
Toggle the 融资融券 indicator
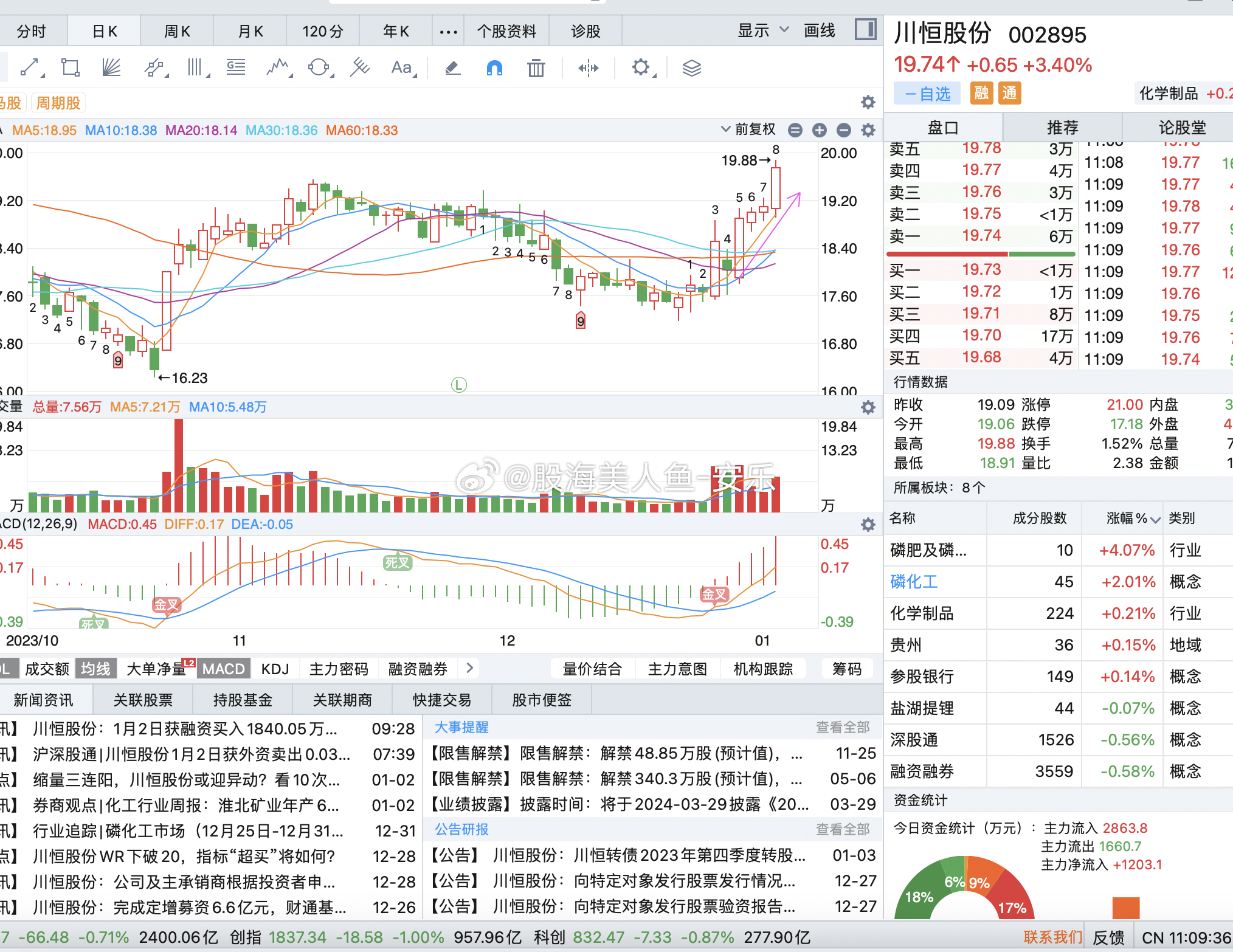[418, 669]
